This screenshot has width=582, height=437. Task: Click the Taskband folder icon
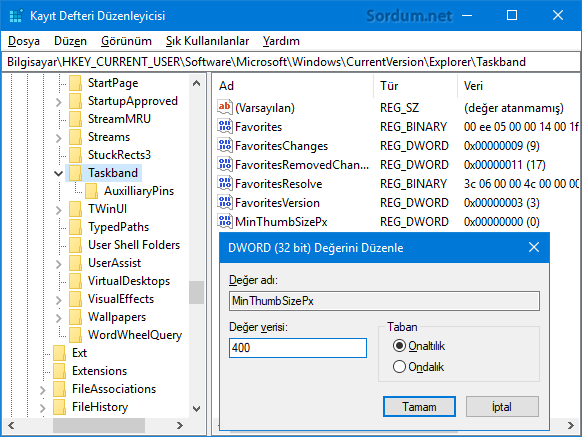click(75, 173)
